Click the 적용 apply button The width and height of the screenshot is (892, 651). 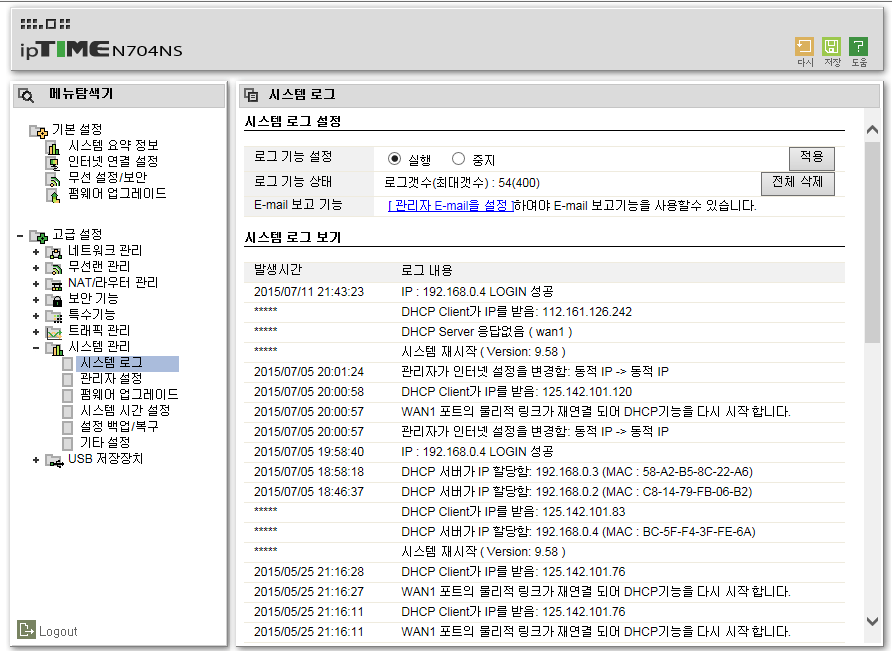pyautogui.click(x=812, y=158)
